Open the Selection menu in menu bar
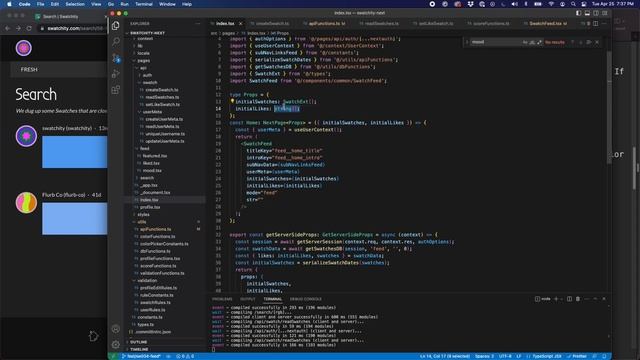The image size is (640, 360). click(x=75, y=4)
